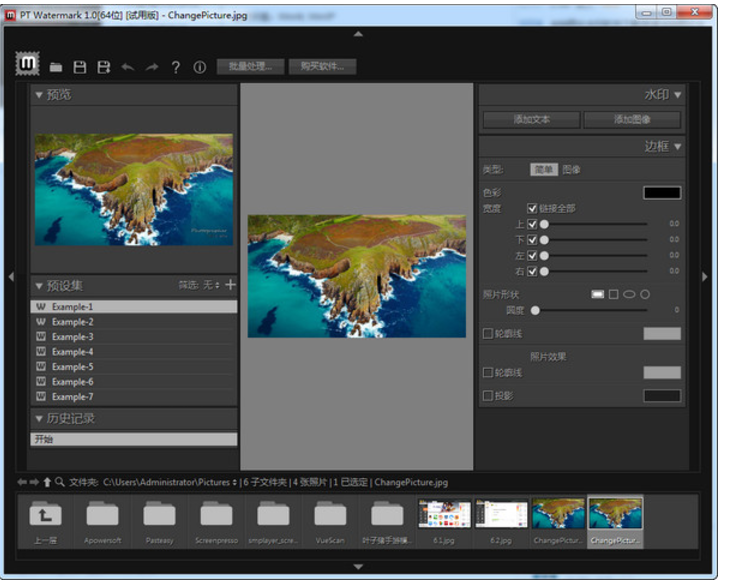Collapse the right sidebar arrow
This screenshot has height=583, width=736.
click(705, 276)
